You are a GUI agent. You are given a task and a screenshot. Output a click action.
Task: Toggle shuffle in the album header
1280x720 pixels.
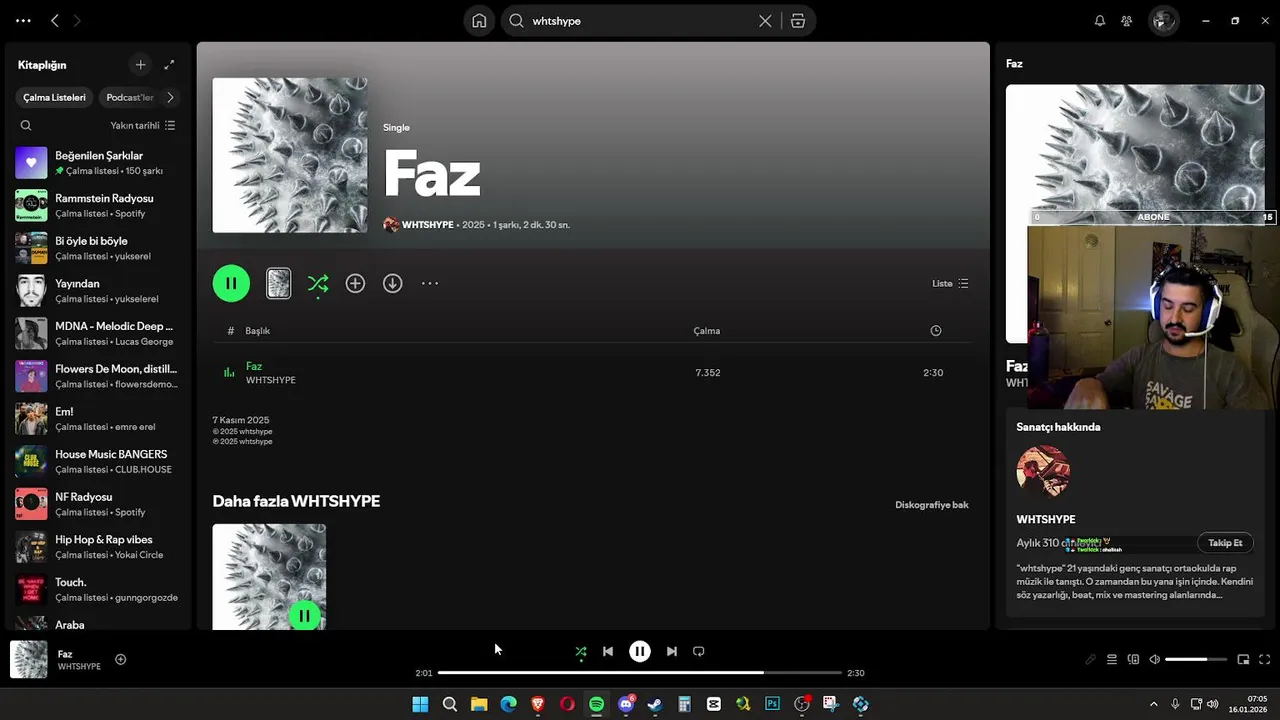318,283
